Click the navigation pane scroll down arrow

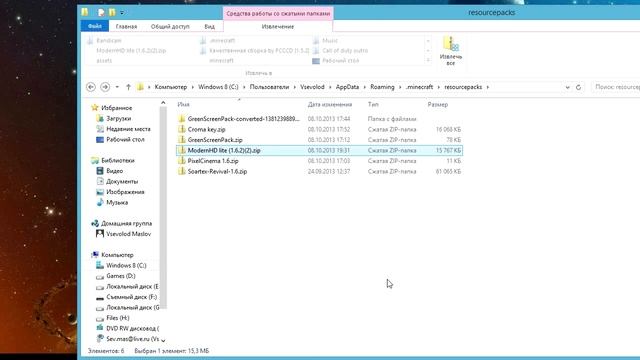click(x=163, y=340)
